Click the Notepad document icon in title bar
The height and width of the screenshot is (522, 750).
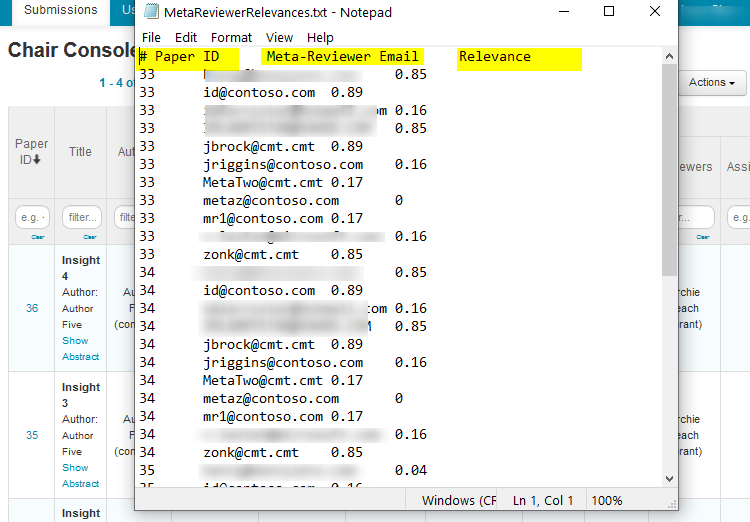[151, 12]
